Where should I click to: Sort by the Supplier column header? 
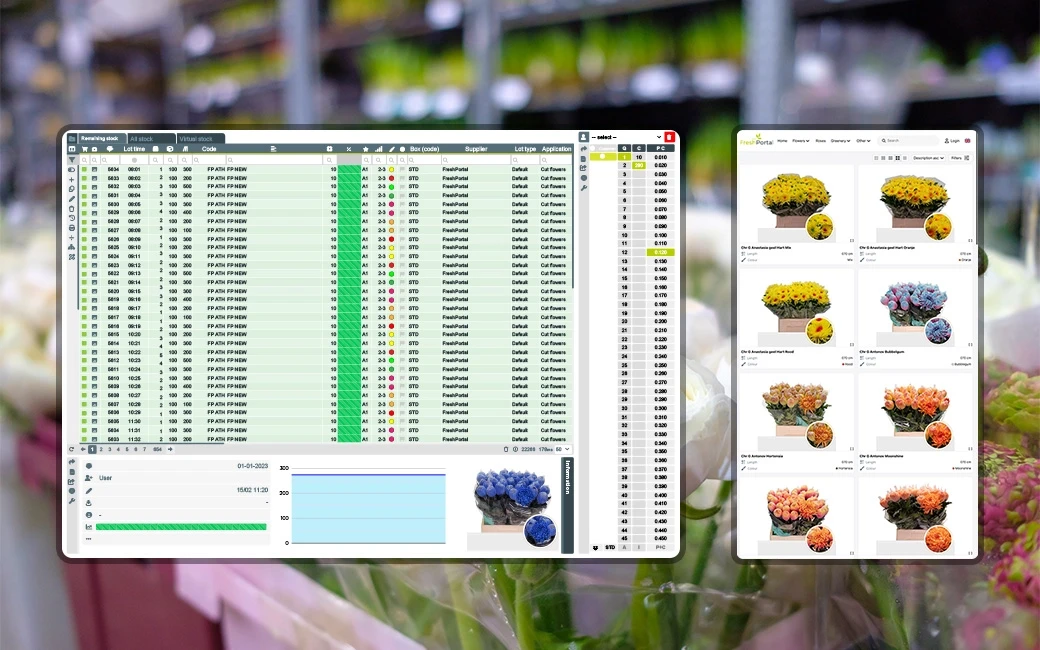pos(476,149)
